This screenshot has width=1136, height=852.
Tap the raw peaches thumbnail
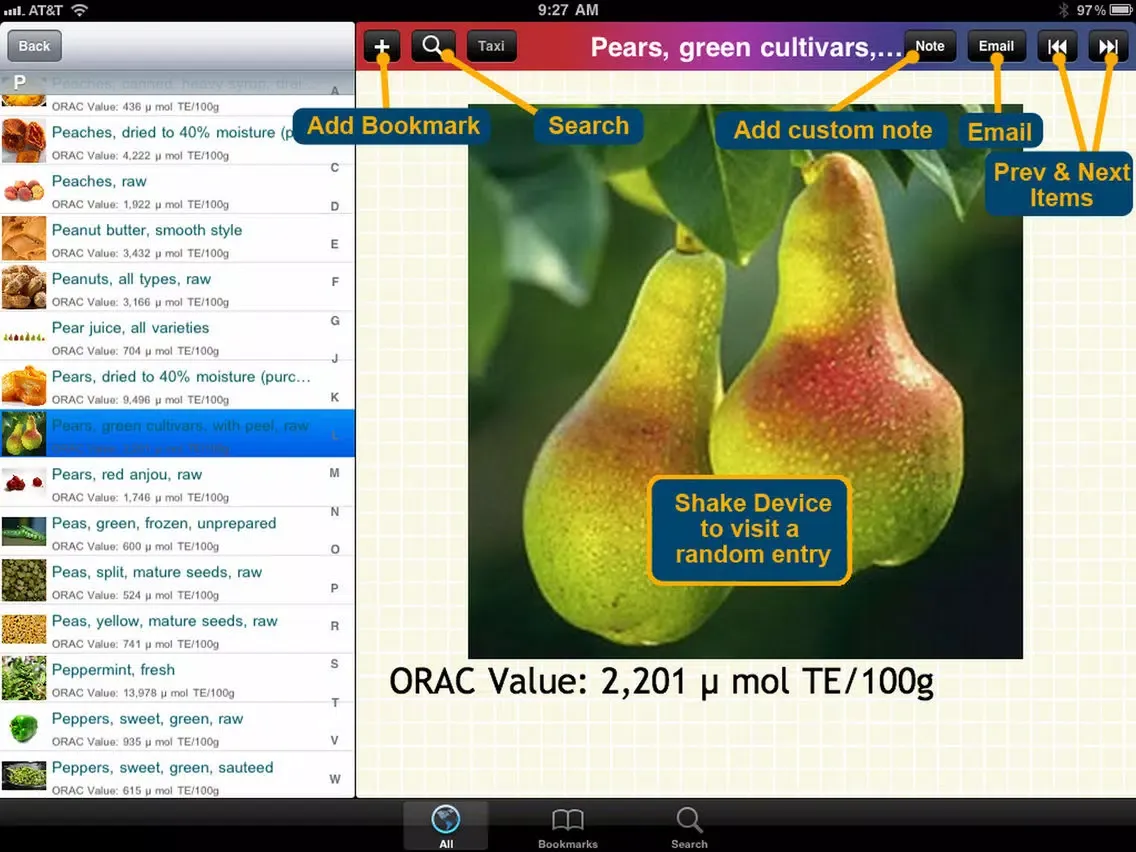tap(24, 191)
